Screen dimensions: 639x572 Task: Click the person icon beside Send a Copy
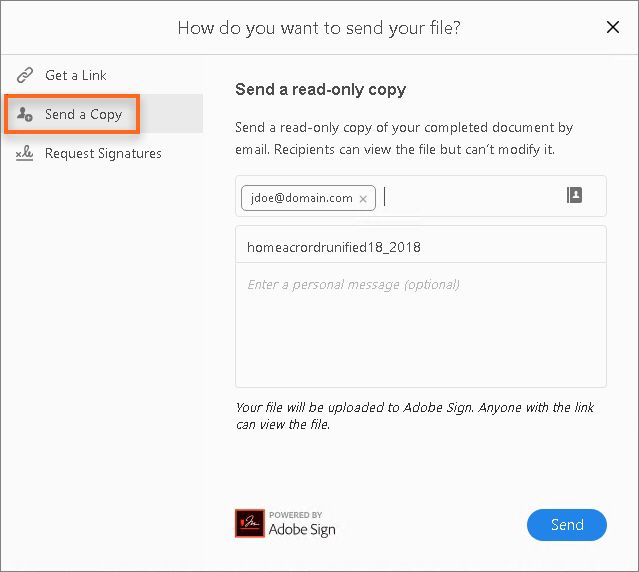click(24, 114)
